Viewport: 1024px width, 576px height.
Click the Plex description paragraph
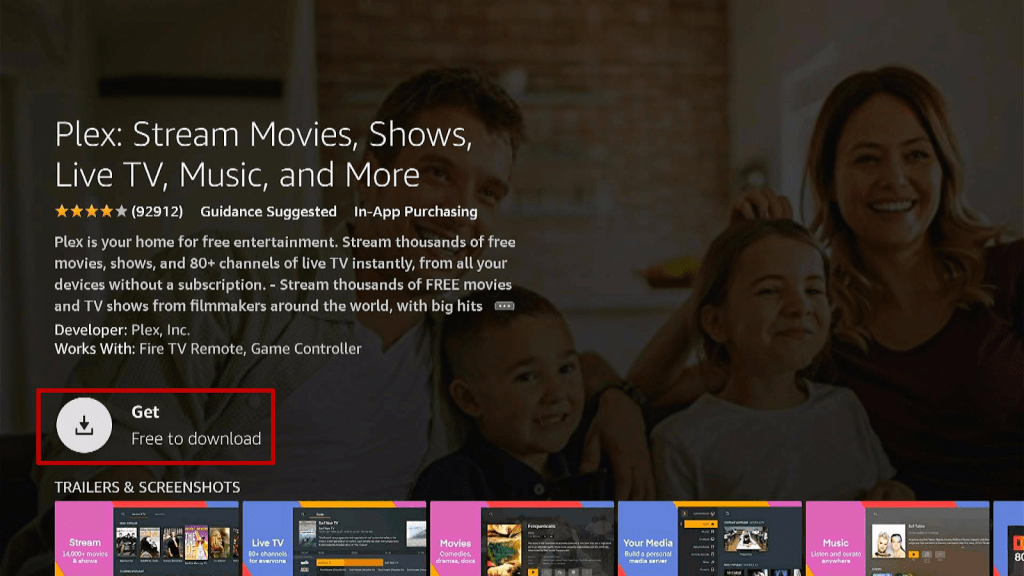(285, 274)
